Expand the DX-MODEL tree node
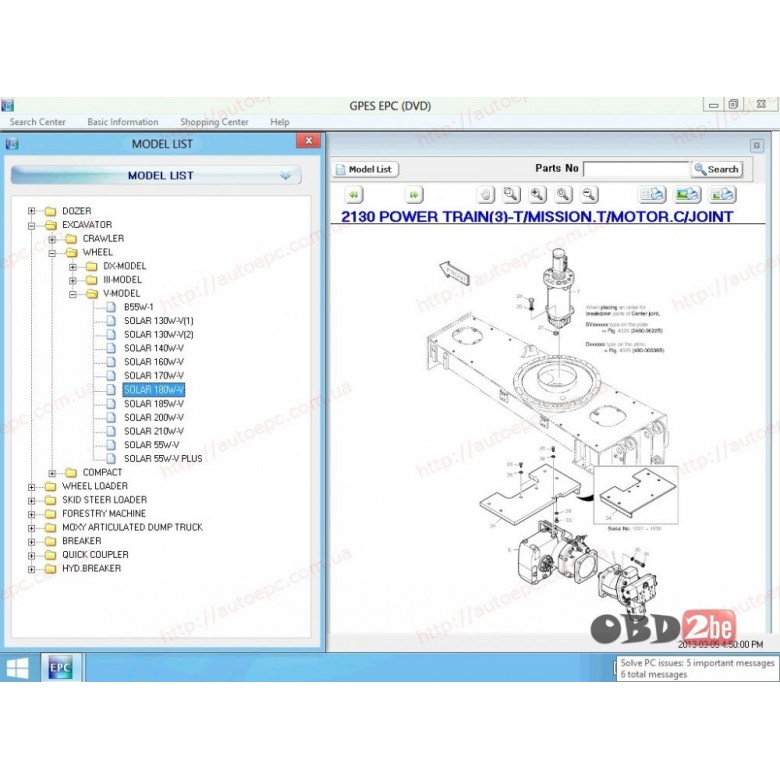Screen dimensions: 780x780 pos(73,267)
